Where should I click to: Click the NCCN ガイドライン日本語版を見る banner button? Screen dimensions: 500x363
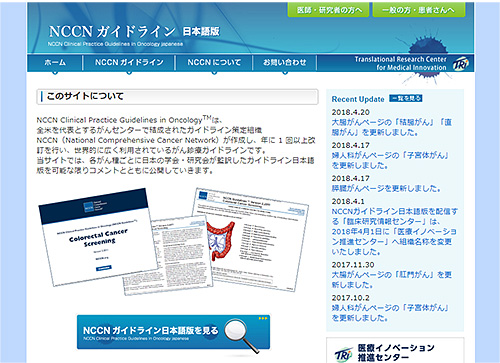click(173, 332)
